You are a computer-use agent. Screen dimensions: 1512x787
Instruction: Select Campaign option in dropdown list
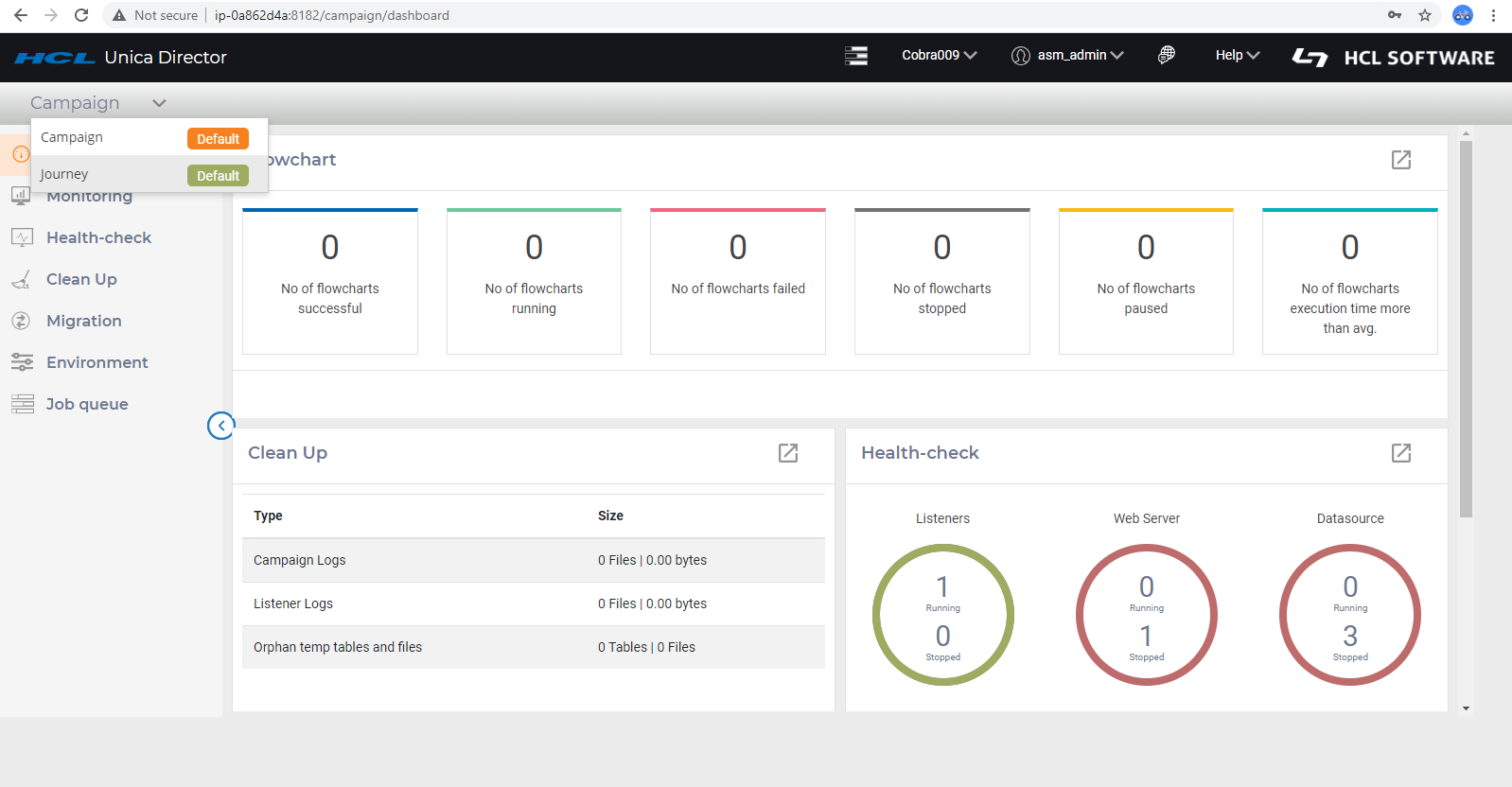72,138
